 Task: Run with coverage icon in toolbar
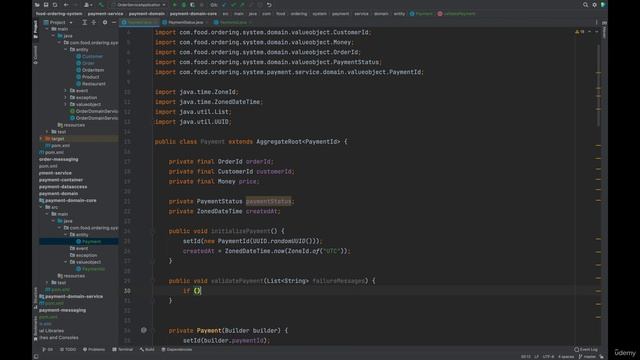tap(192, 5)
